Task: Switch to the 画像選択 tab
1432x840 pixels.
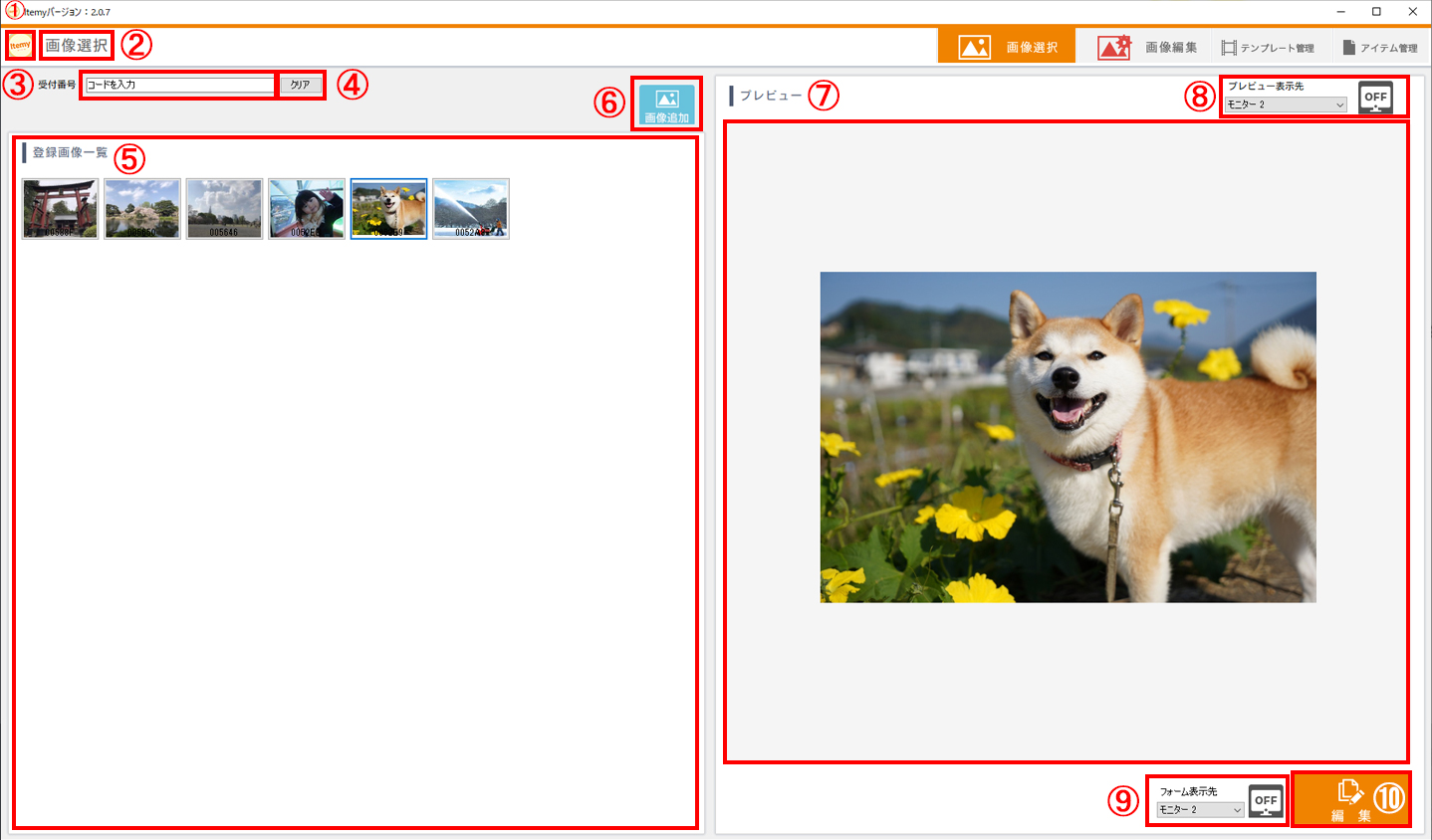Action: 1007,47
